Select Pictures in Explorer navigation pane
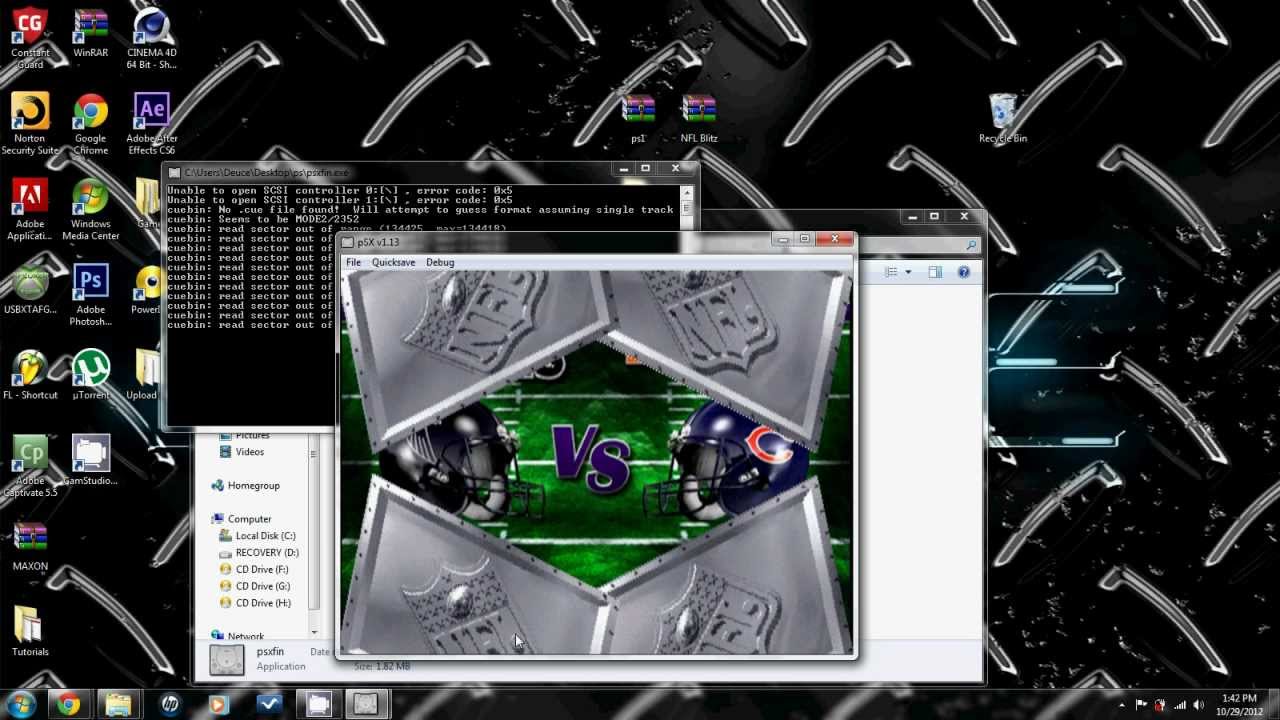Screen dimensions: 1280x720 pos(252,435)
